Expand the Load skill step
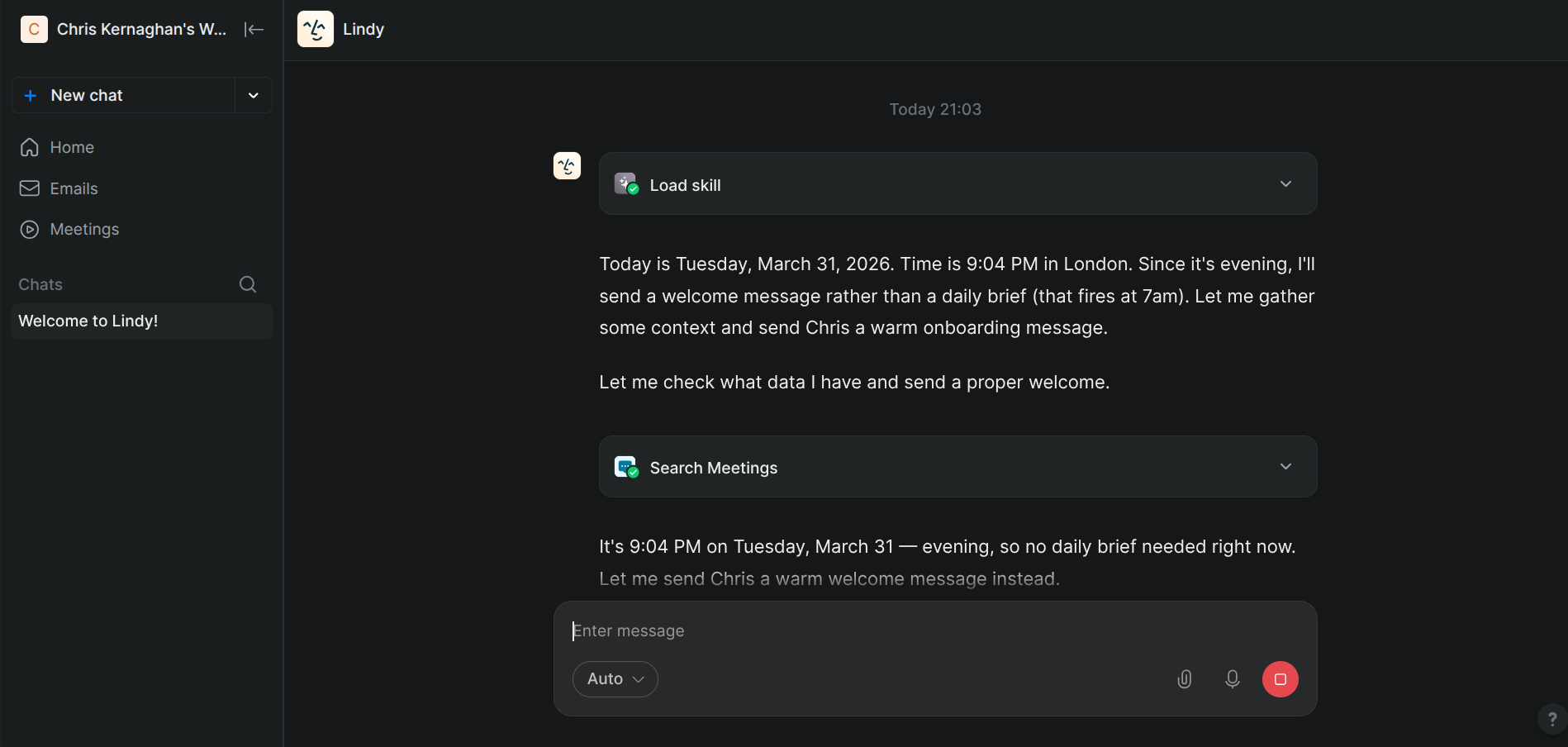Screen dimensions: 1568x747 click(x=1285, y=184)
